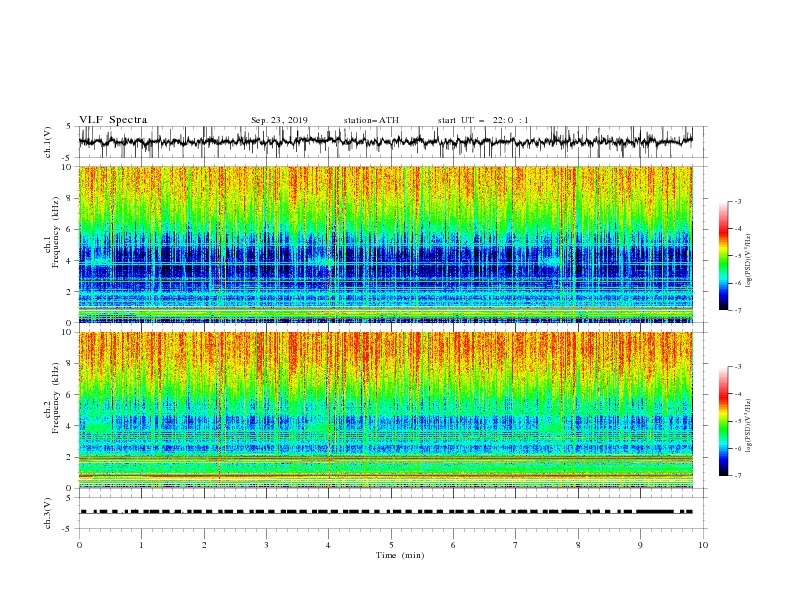Click the "ch.1(V)" vertical axis label
This screenshot has height=612, width=792.
pyautogui.click(x=48, y=142)
